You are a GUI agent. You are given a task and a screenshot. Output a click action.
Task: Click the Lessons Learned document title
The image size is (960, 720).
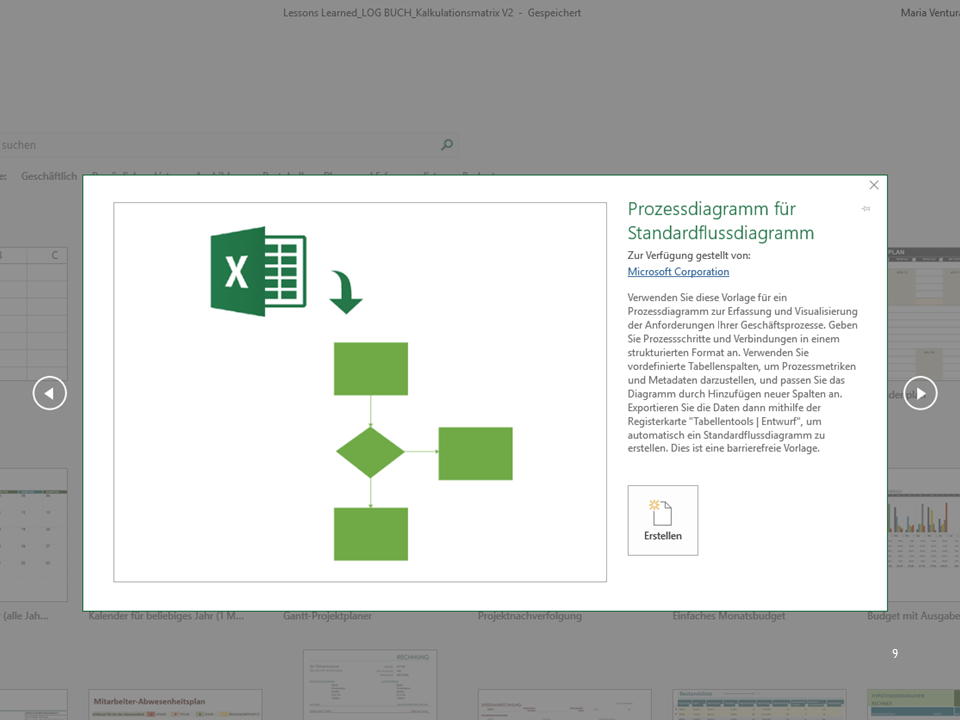[x=398, y=13]
